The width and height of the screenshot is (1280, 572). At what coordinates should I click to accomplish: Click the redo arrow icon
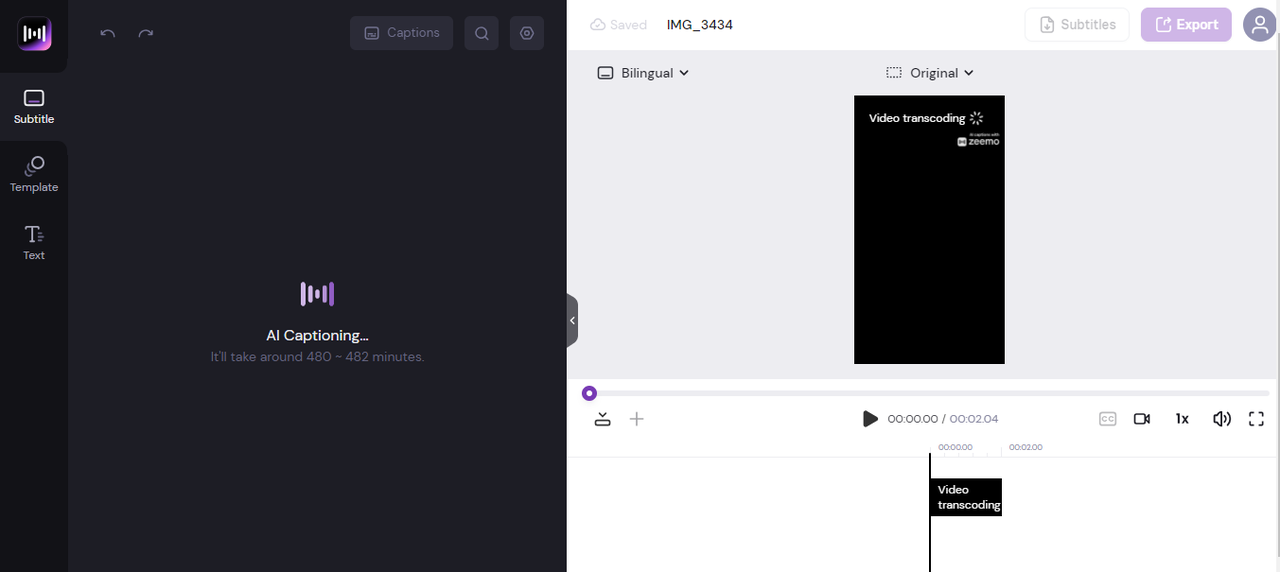146,33
